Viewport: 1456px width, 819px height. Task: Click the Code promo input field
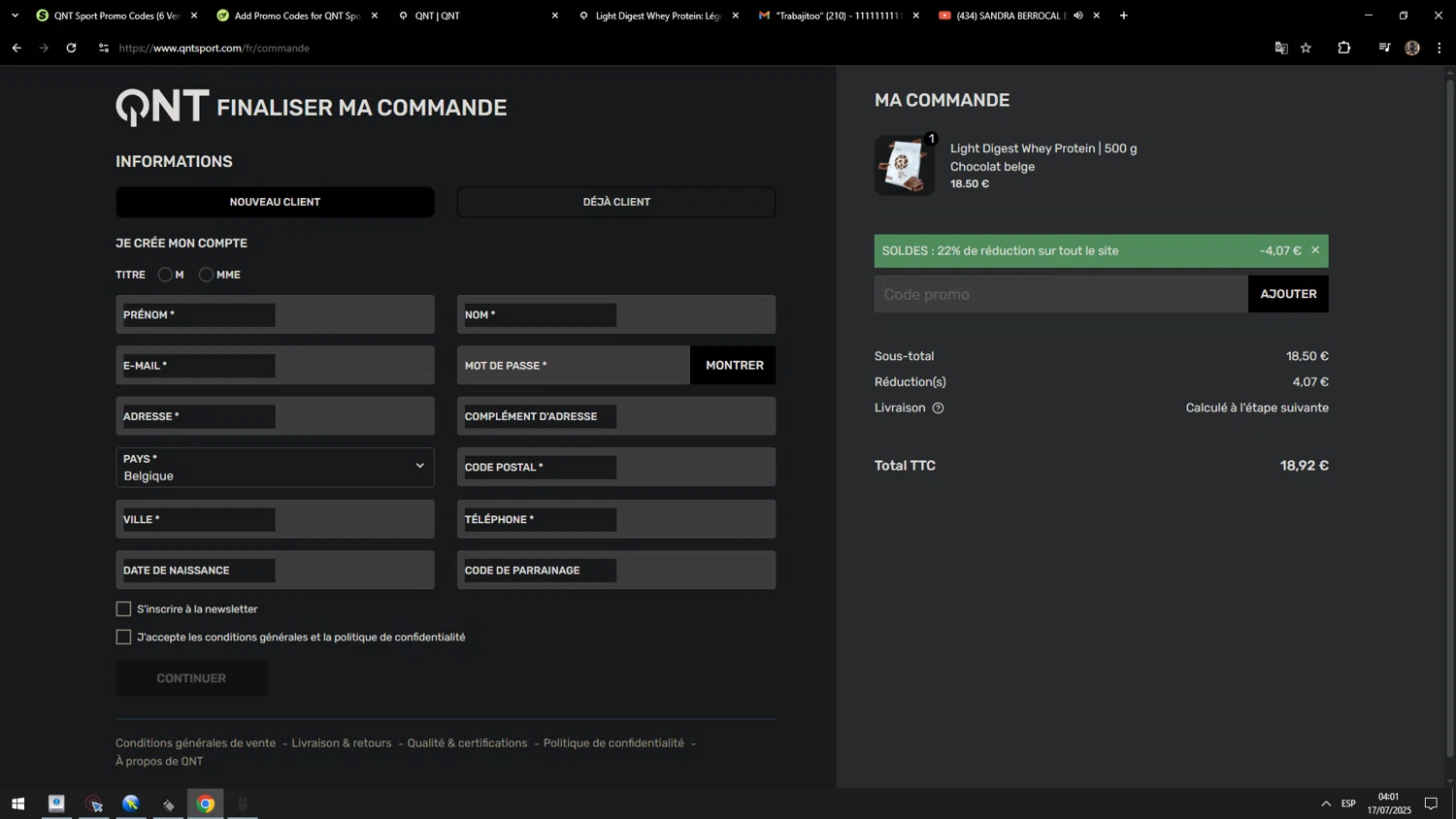click(x=1061, y=294)
